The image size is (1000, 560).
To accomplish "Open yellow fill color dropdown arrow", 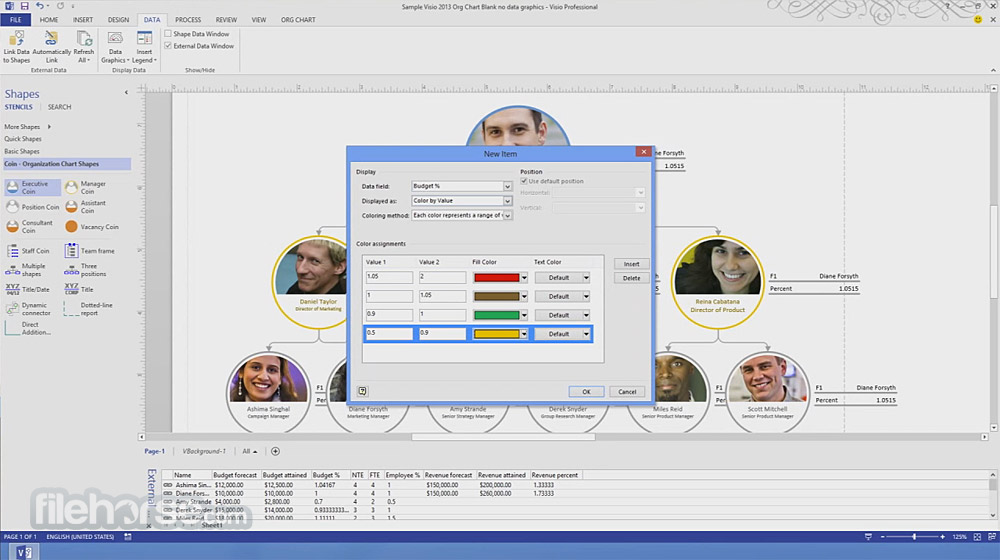I will coord(524,334).
